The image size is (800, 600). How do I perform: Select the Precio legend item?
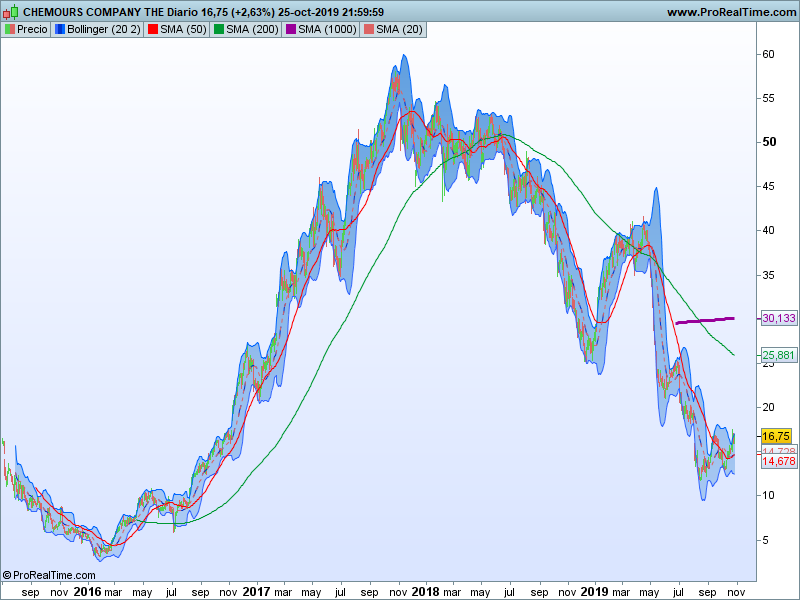(x=26, y=30)
